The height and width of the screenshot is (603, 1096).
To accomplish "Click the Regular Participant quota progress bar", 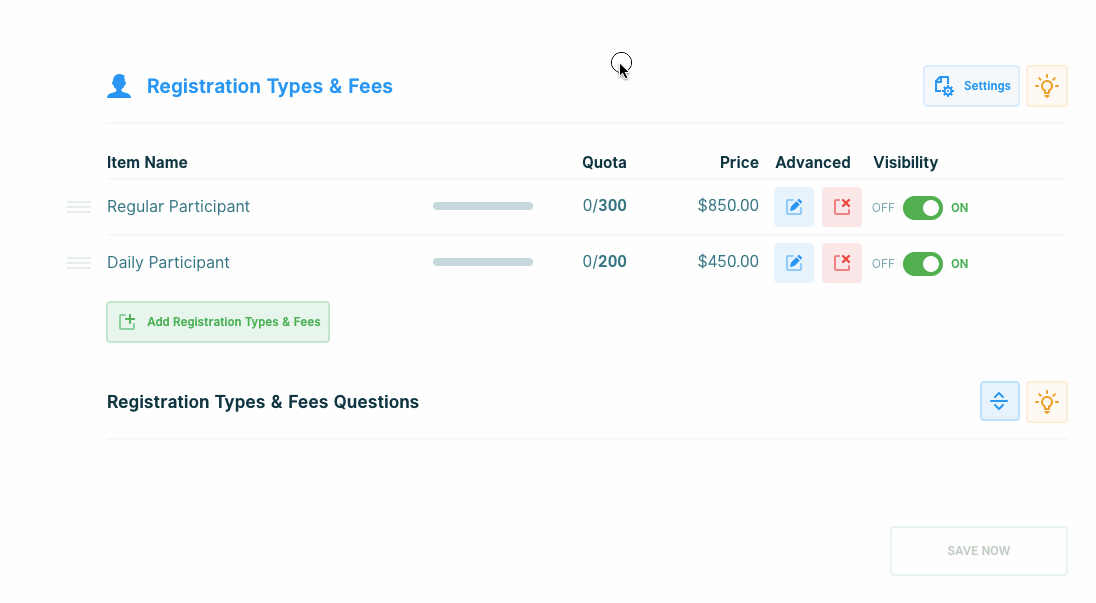I will pyautogui.click(x=483, y=206).
